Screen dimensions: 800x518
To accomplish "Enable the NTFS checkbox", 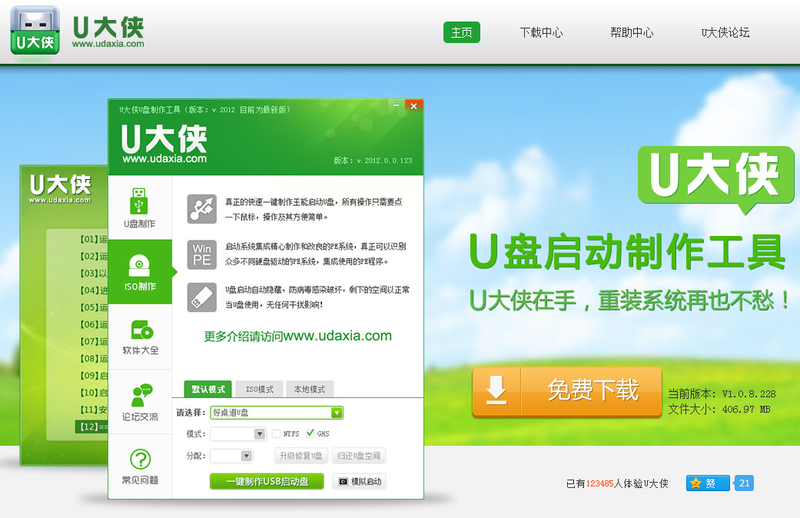I will coord(277,433).
